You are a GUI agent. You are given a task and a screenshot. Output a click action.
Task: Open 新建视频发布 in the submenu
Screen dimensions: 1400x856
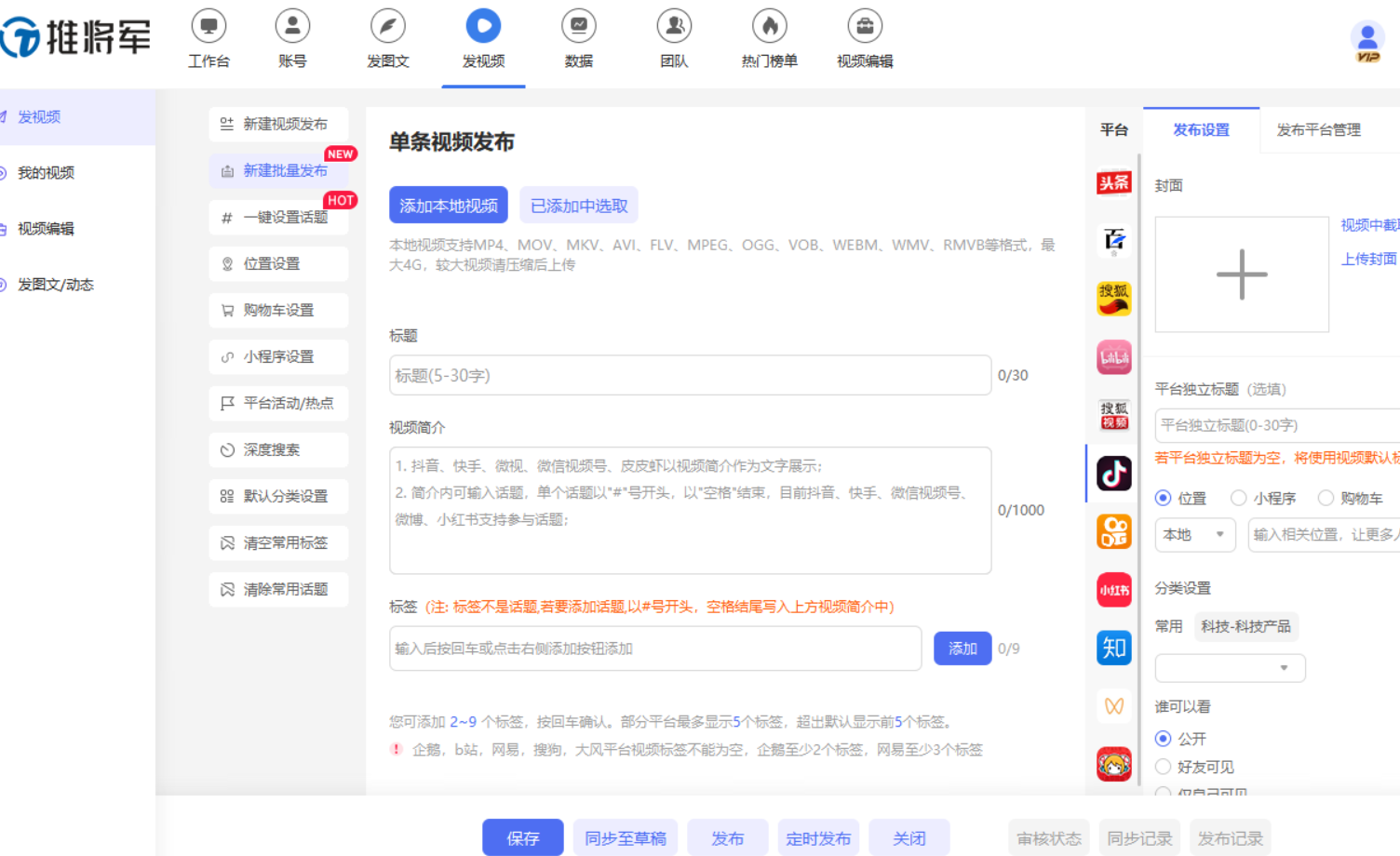click(278, 124)
